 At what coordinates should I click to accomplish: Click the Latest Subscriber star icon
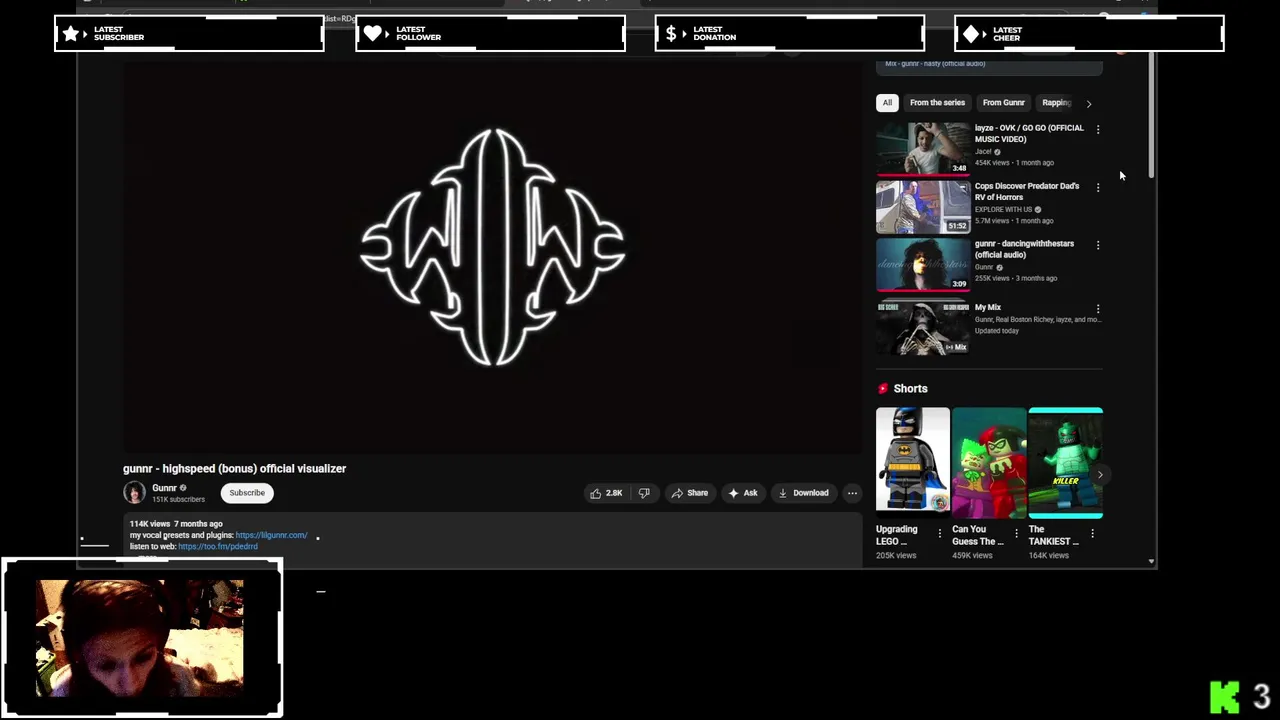(x=71, y=33)
